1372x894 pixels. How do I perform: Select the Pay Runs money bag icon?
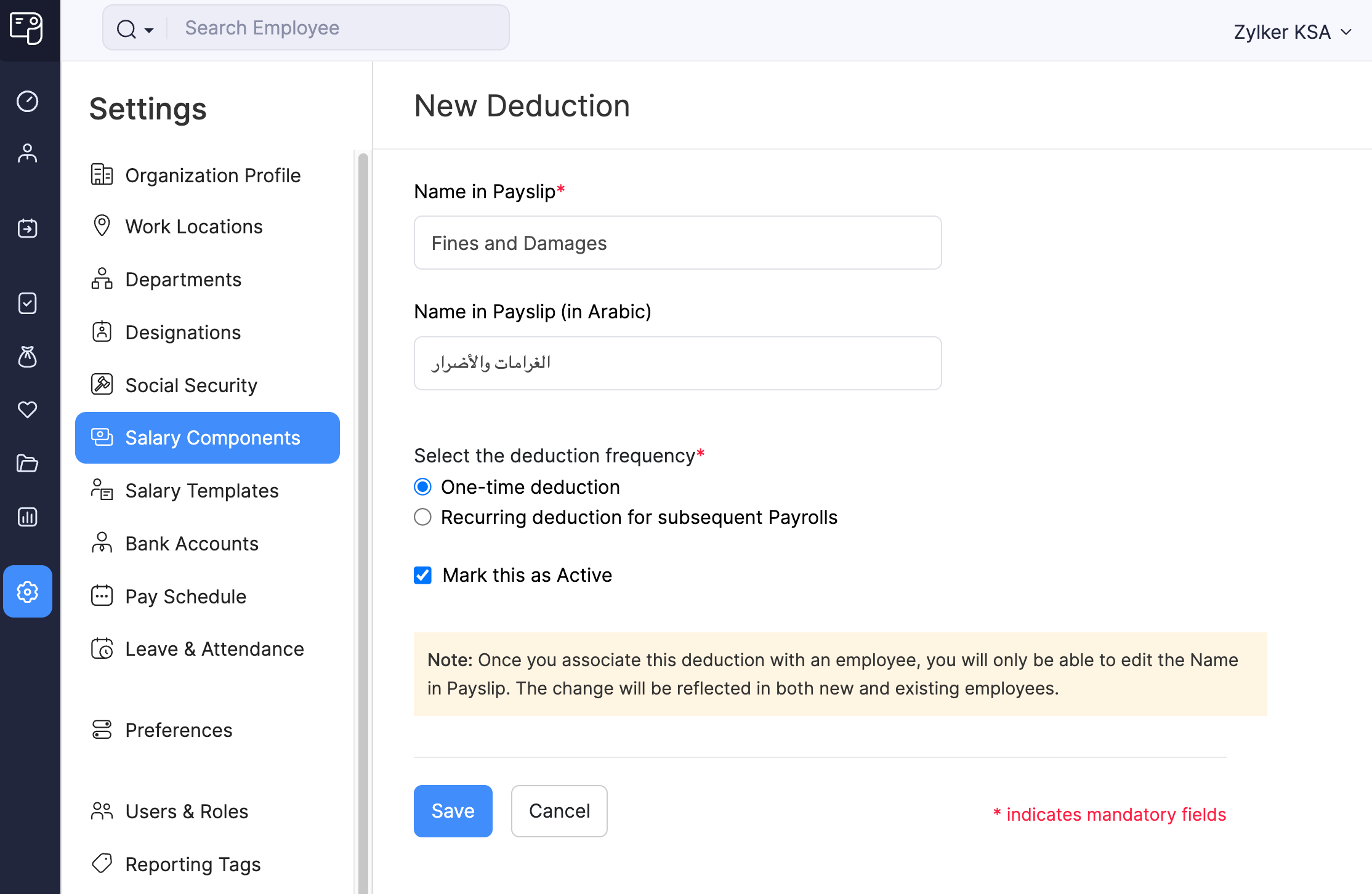click(28, 357)
